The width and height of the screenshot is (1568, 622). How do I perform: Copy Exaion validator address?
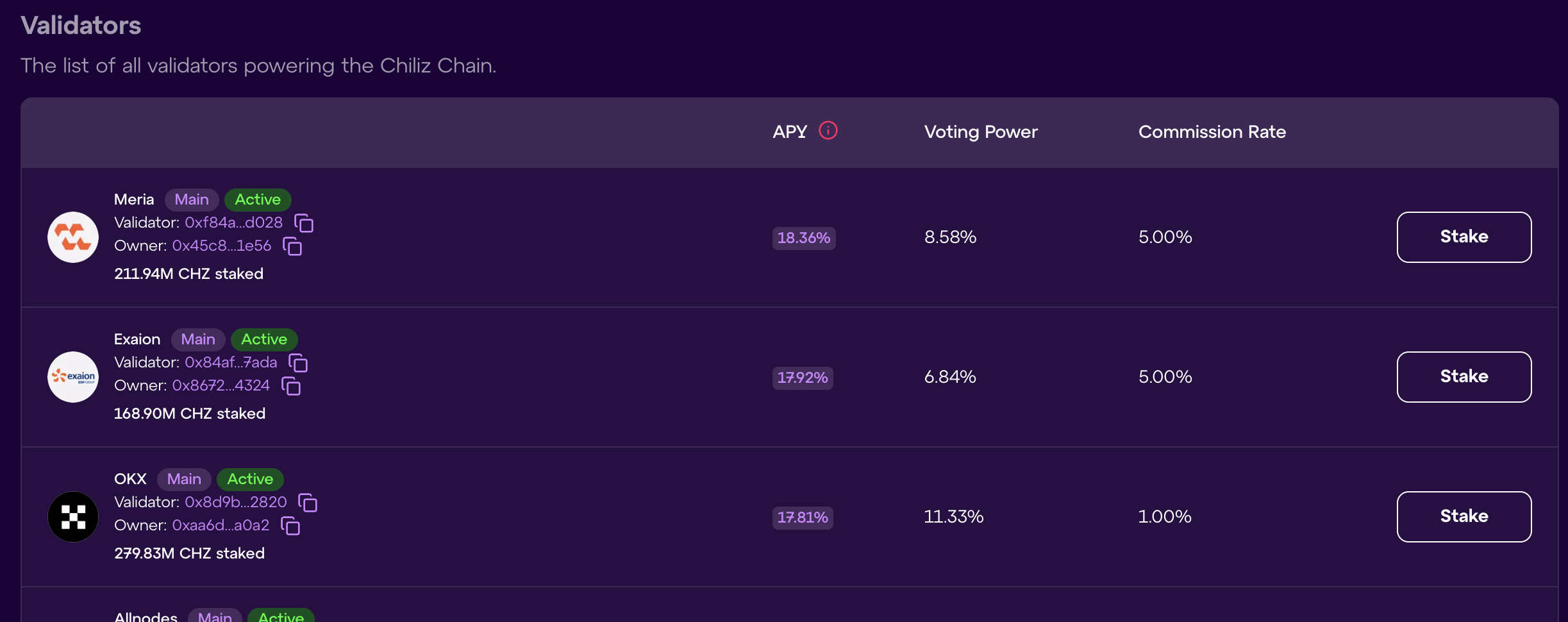tap(298, 363)
